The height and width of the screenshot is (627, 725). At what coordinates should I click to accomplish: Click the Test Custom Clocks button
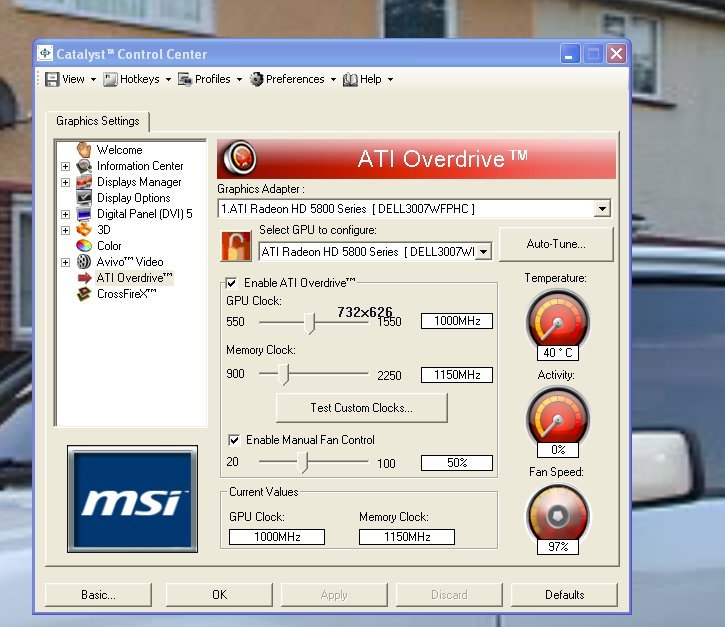(361, 408)
